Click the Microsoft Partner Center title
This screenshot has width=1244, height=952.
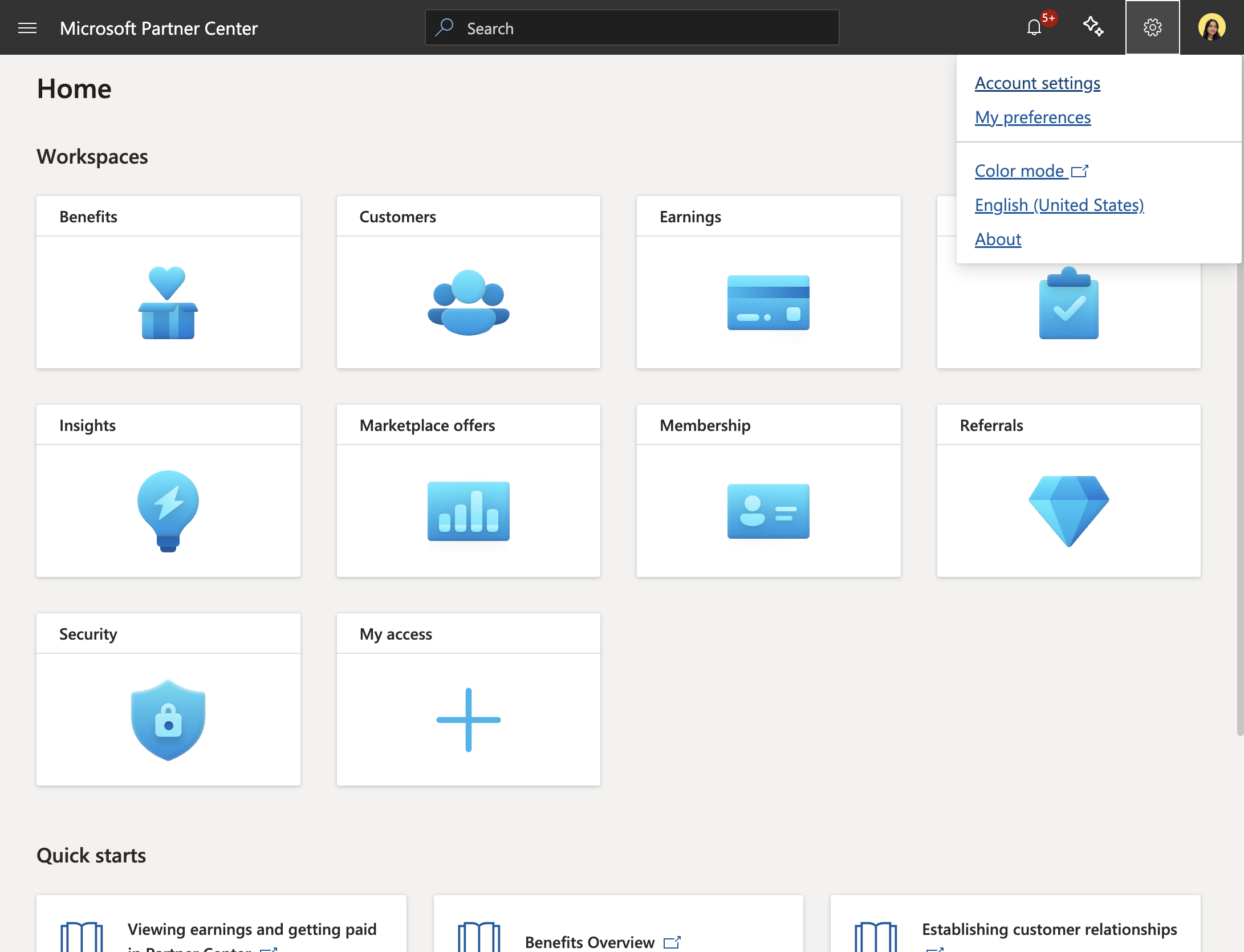pos(158,28)
